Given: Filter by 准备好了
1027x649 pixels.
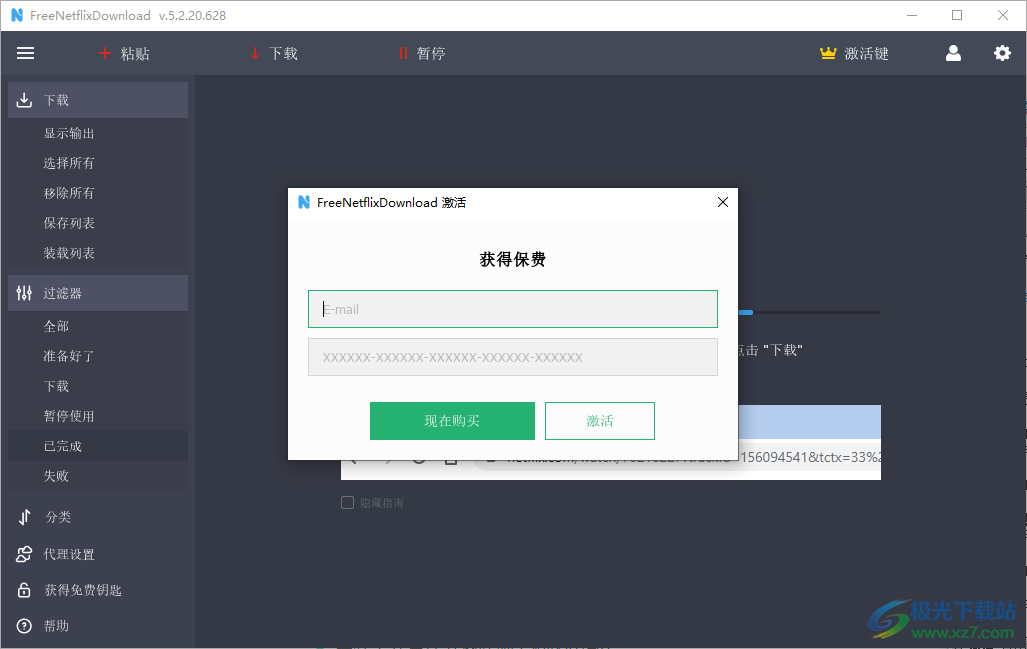Looking at the screenshot, I should coord(98,356).
